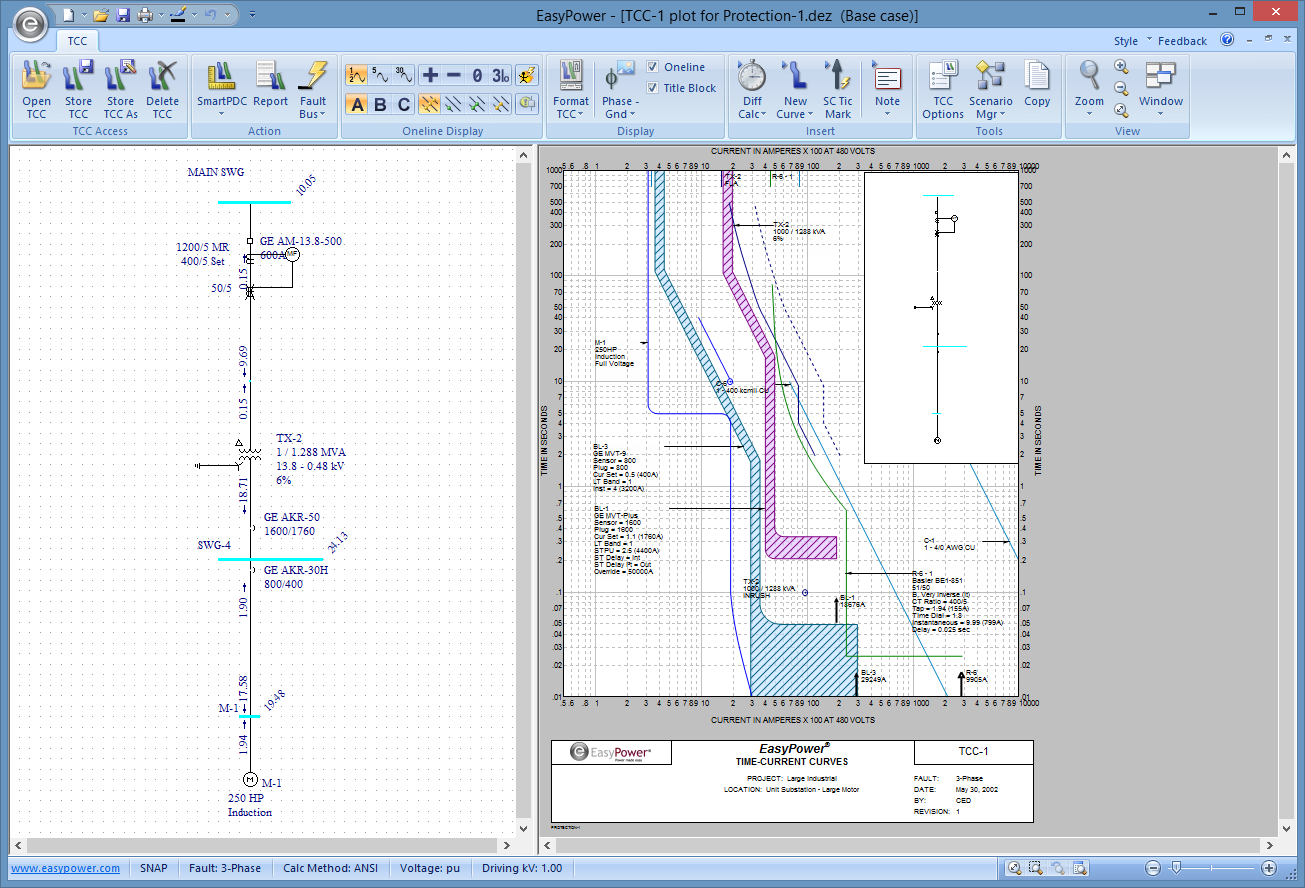This screenshot has width=1305, height=888.
Task: Open the quick access toolbar customize arrow
Action: pos(252,15)
